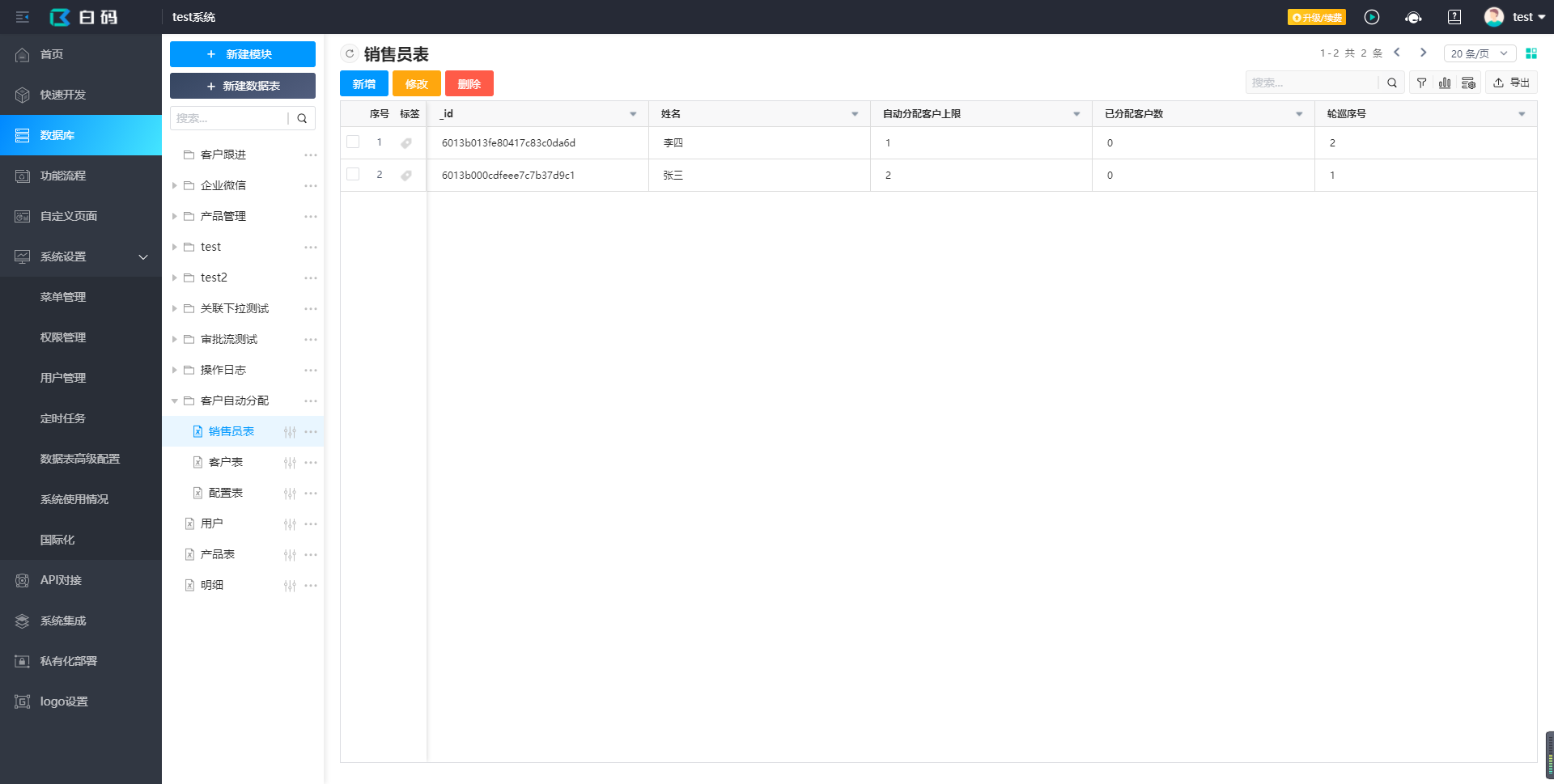Click the 新建模块 button
Viewport: 1554px width, 784px height.
(243, 54)
